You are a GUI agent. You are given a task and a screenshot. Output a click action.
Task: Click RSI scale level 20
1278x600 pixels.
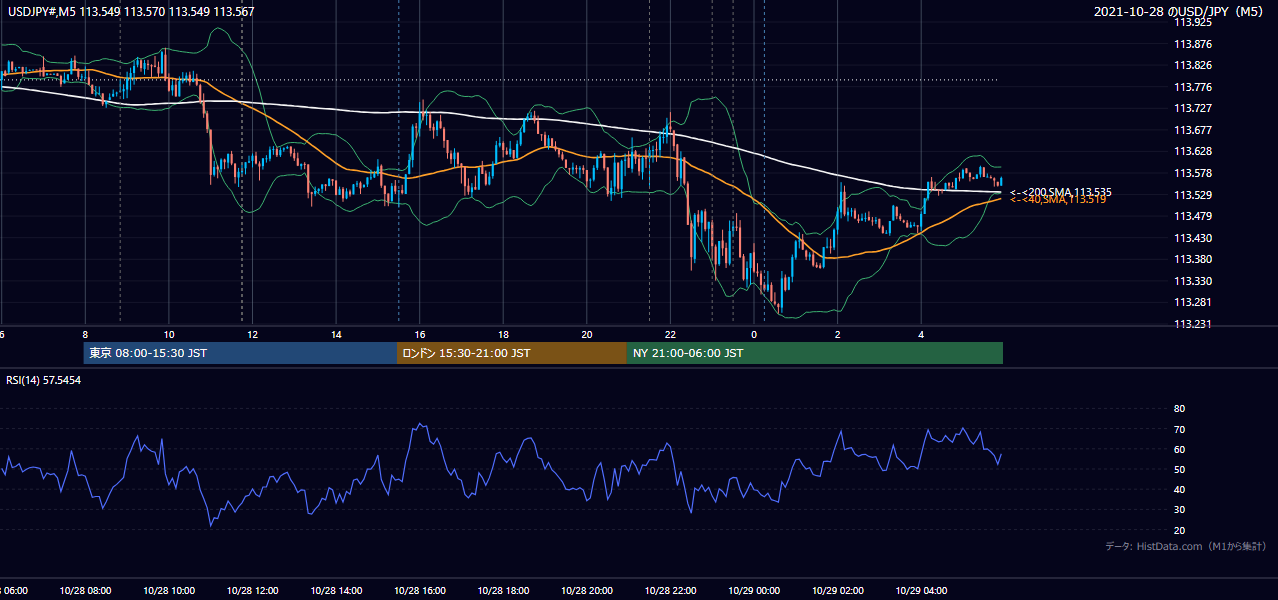coord(1179,530)
